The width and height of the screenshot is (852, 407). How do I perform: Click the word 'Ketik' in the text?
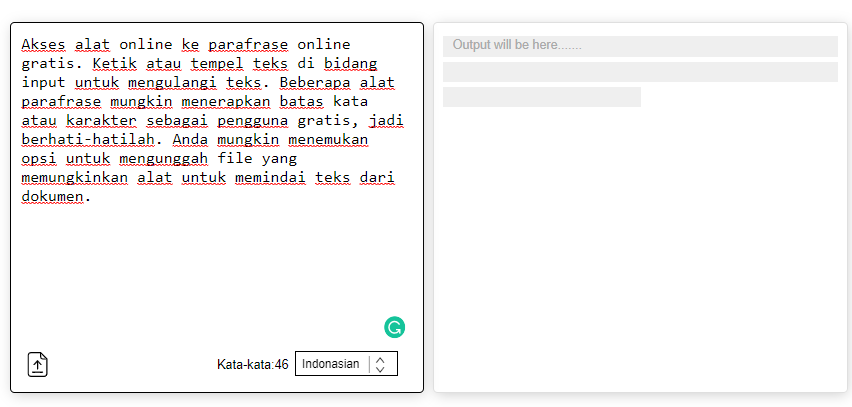click(x=115, y=63)
